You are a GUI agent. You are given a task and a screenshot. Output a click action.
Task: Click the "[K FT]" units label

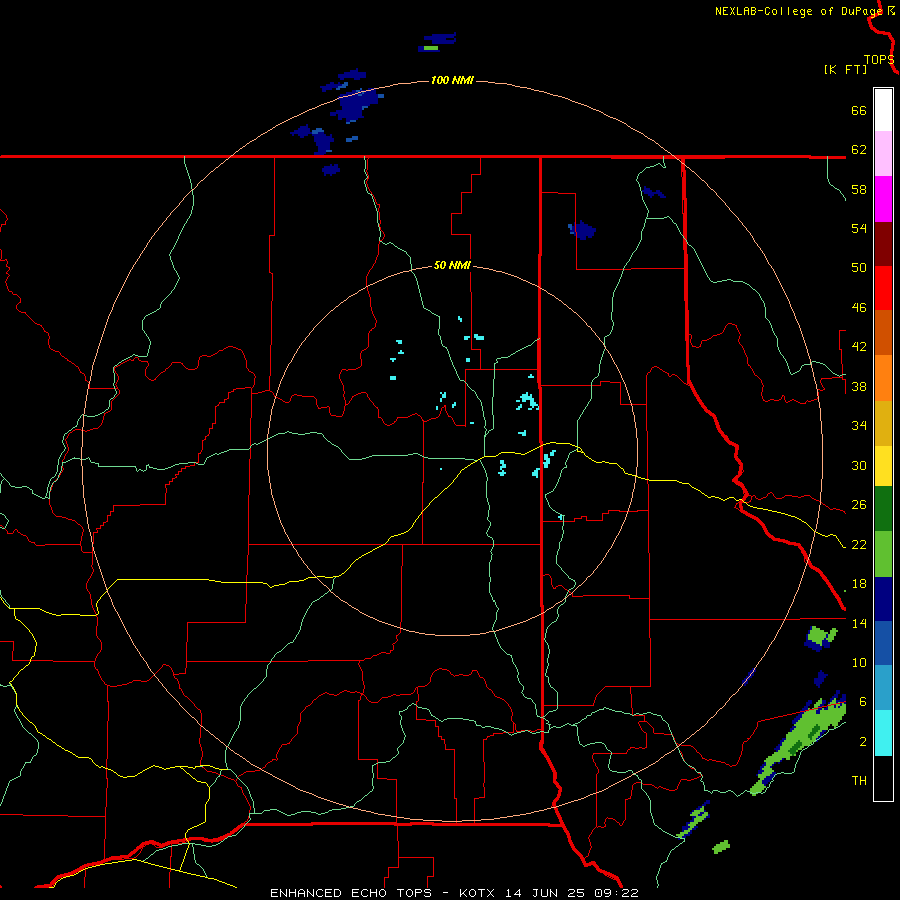845,69
